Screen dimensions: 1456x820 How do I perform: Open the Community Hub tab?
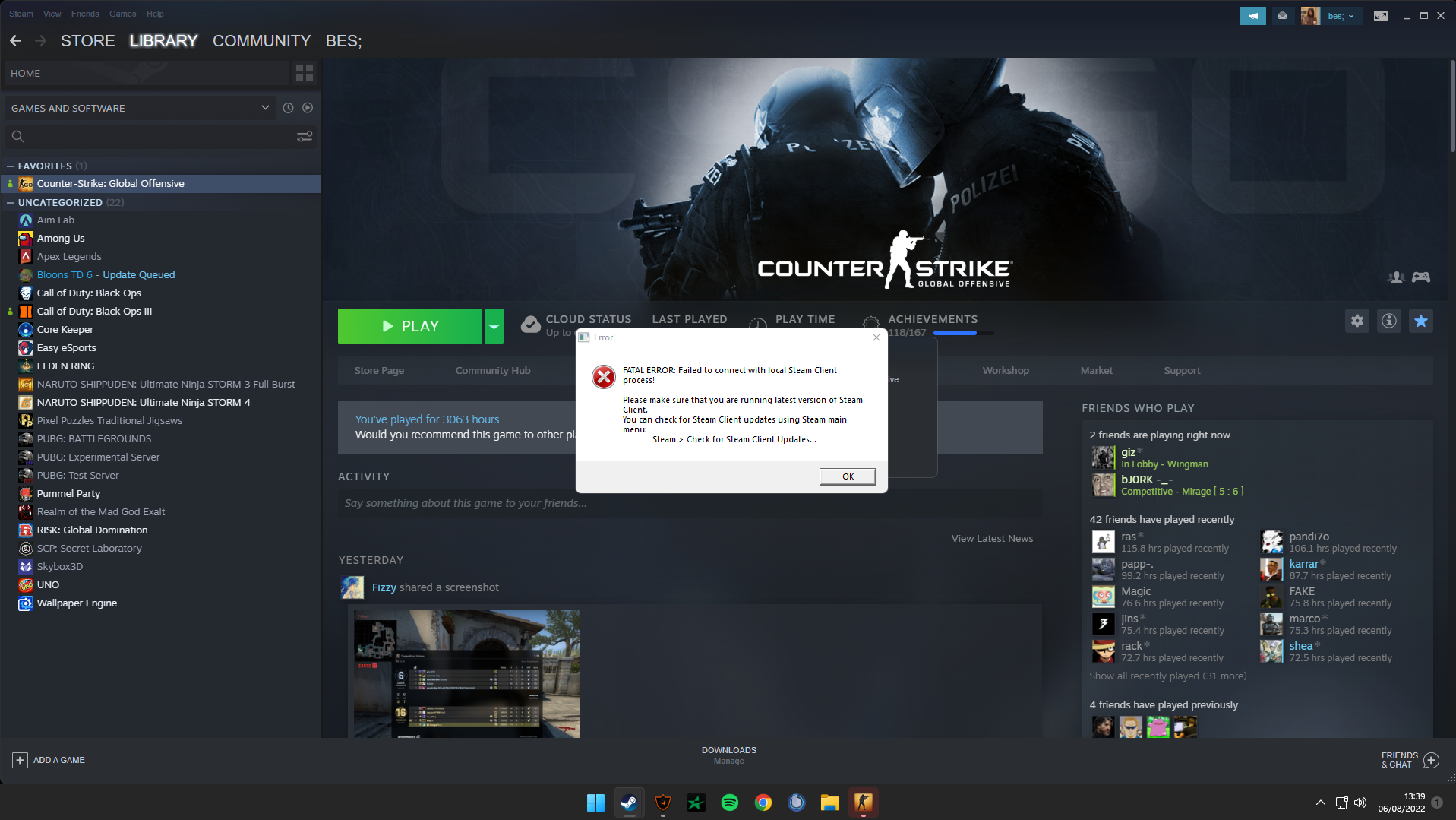pos(492,370)
